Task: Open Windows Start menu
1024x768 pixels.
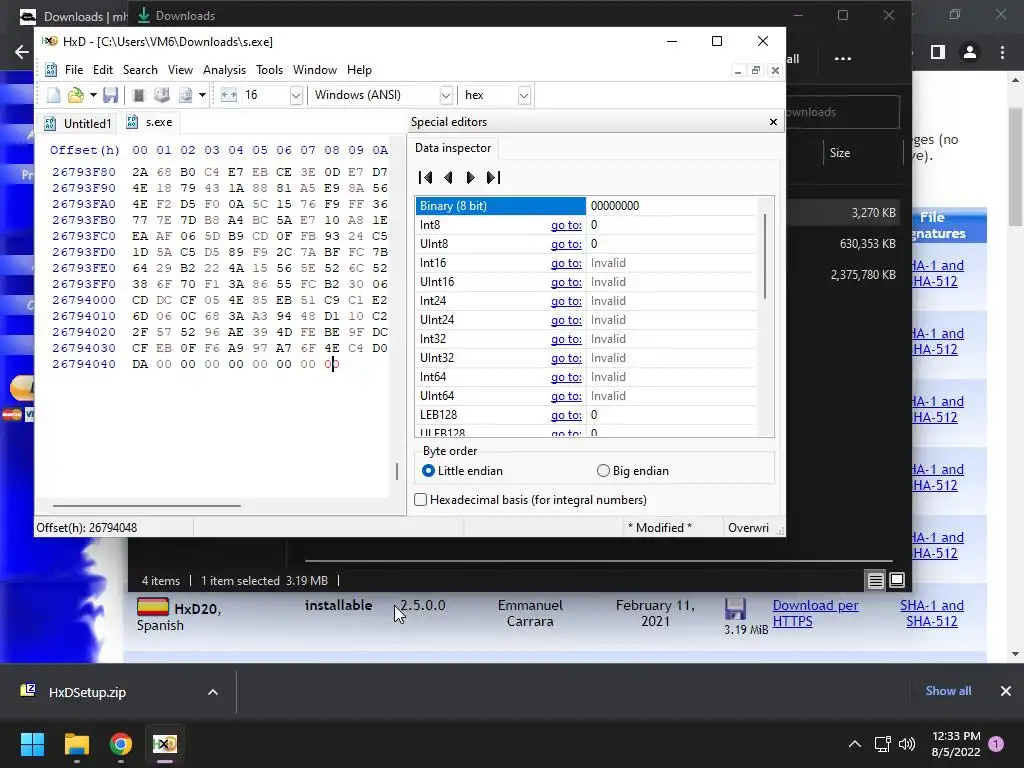Action: [32, 744]
